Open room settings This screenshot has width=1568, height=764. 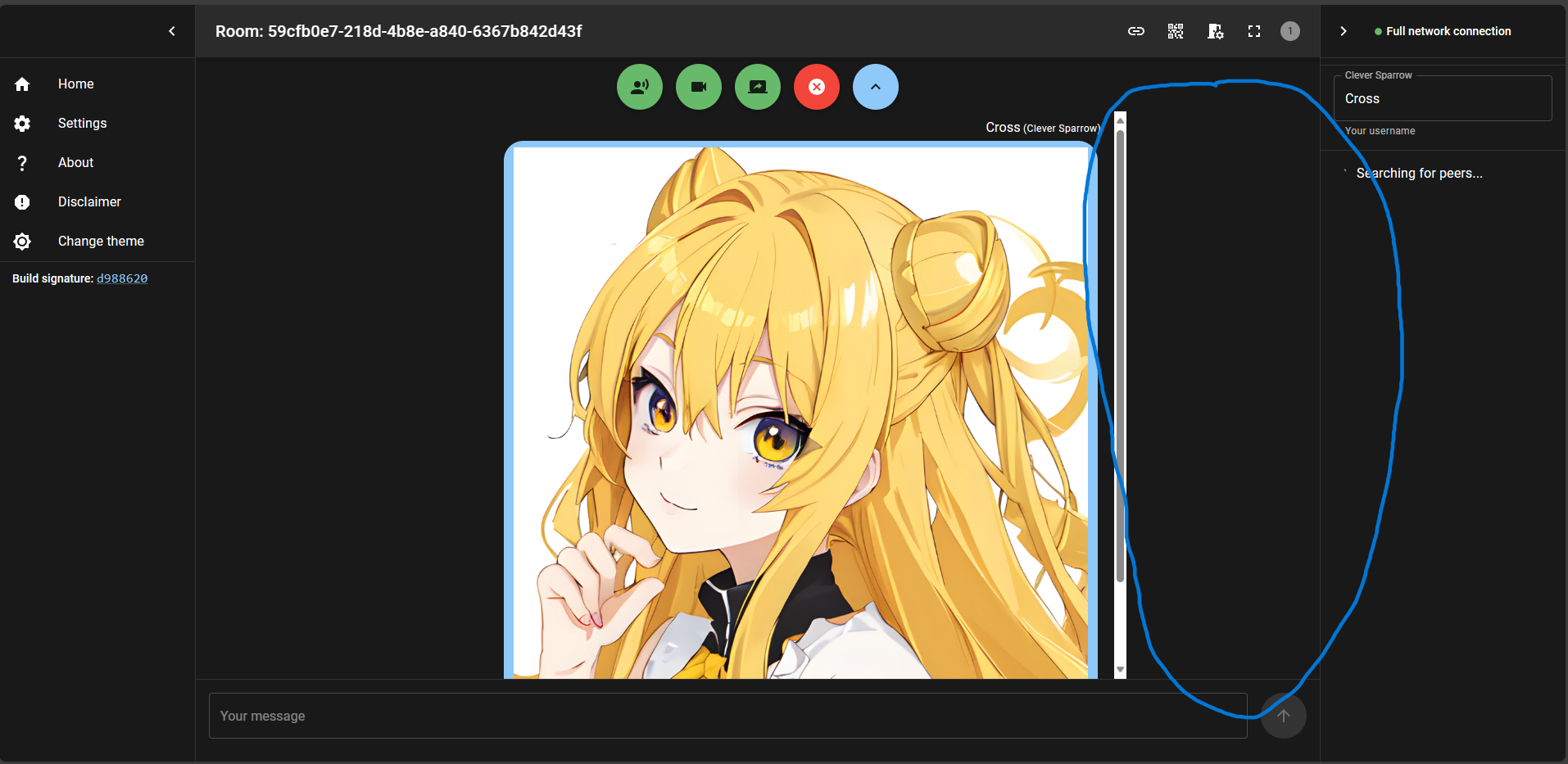tap(1214, 31)
